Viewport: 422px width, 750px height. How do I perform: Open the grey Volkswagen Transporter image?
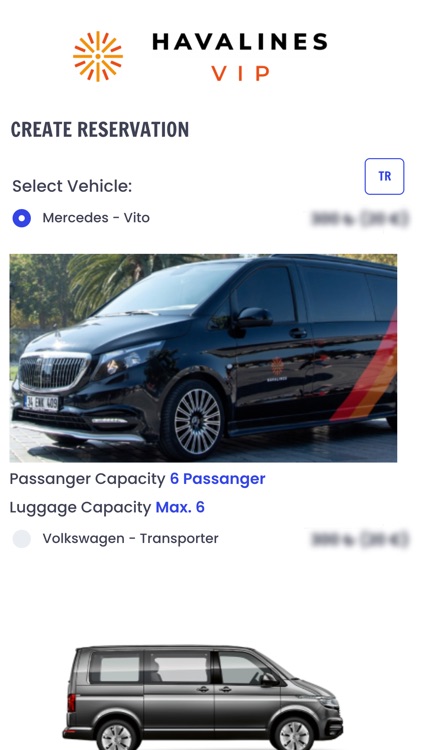(202, 697)
